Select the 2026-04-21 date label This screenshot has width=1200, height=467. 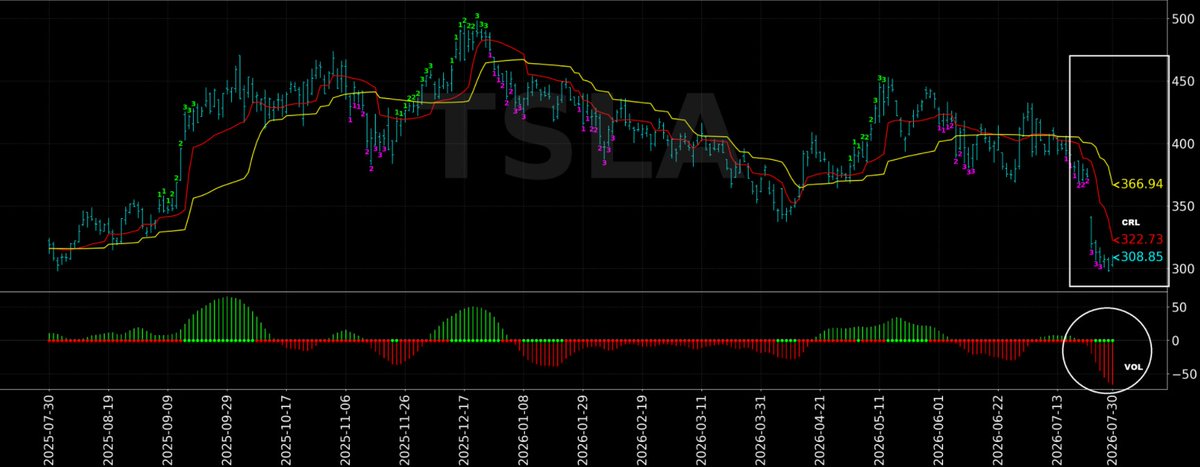818,428
